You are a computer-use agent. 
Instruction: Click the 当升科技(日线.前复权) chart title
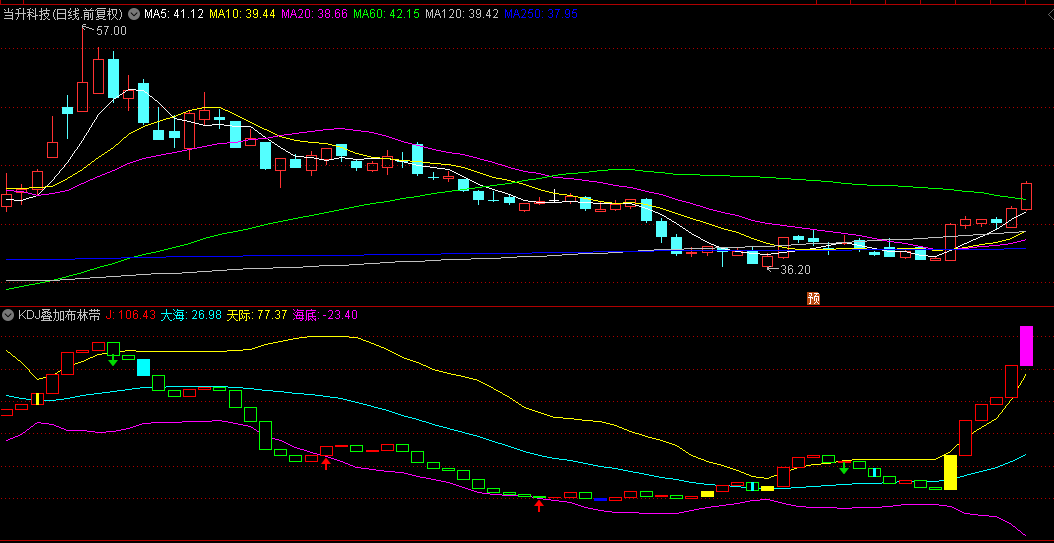coord(63,13)
